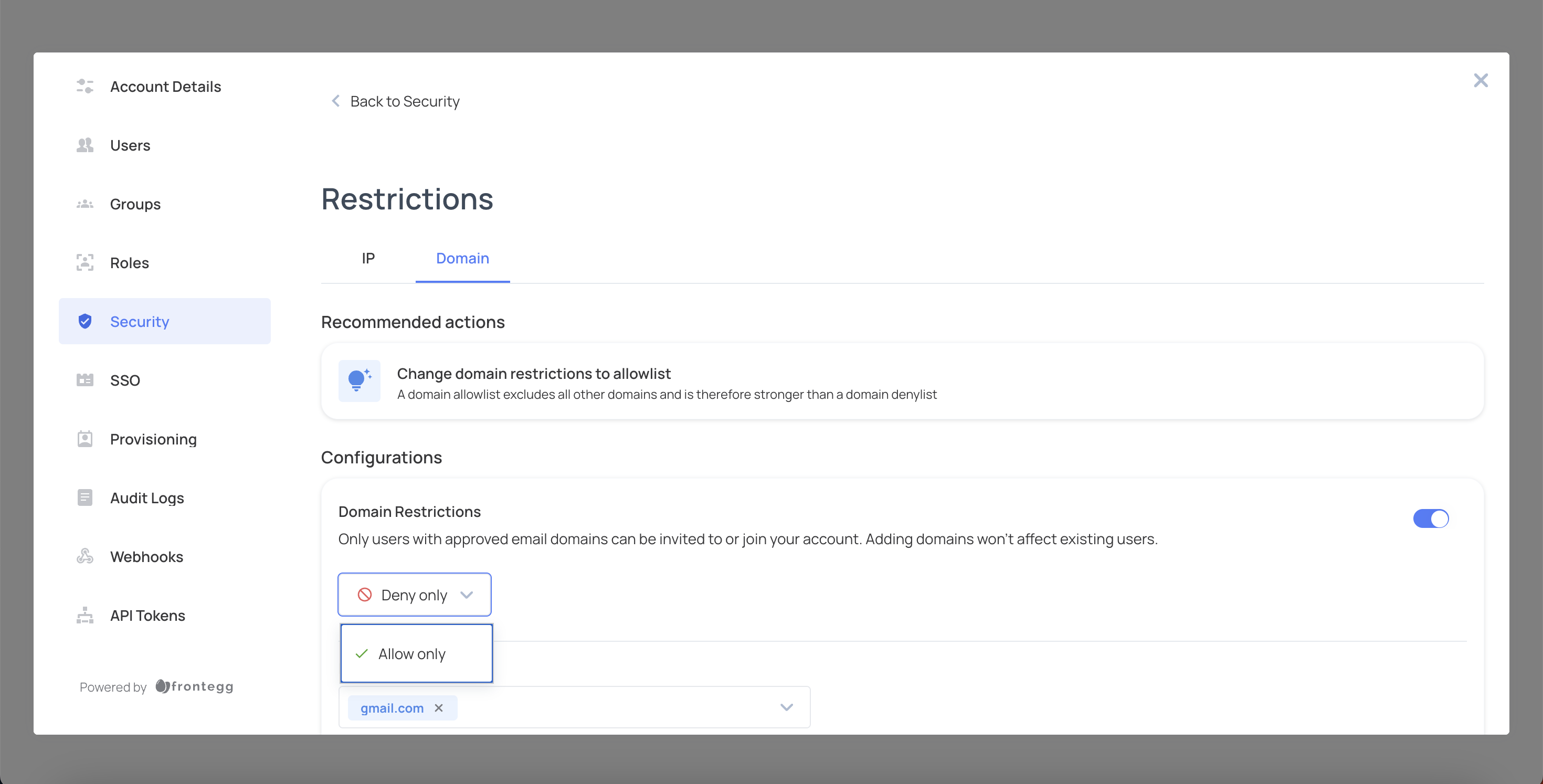Click the Account Details sliders icon
The image size is (1543, 784).
pyautogui.click(x=85, y=86)
